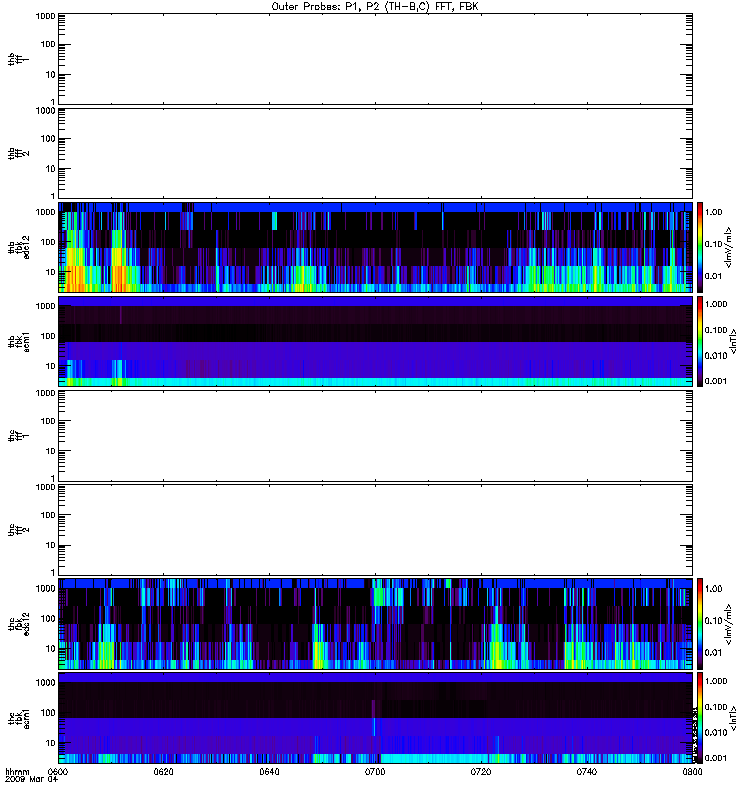Click the thc edc12 rainbow color bar
Image resolution: width=750 pixels, height=800 pixels.
point(700,624)
